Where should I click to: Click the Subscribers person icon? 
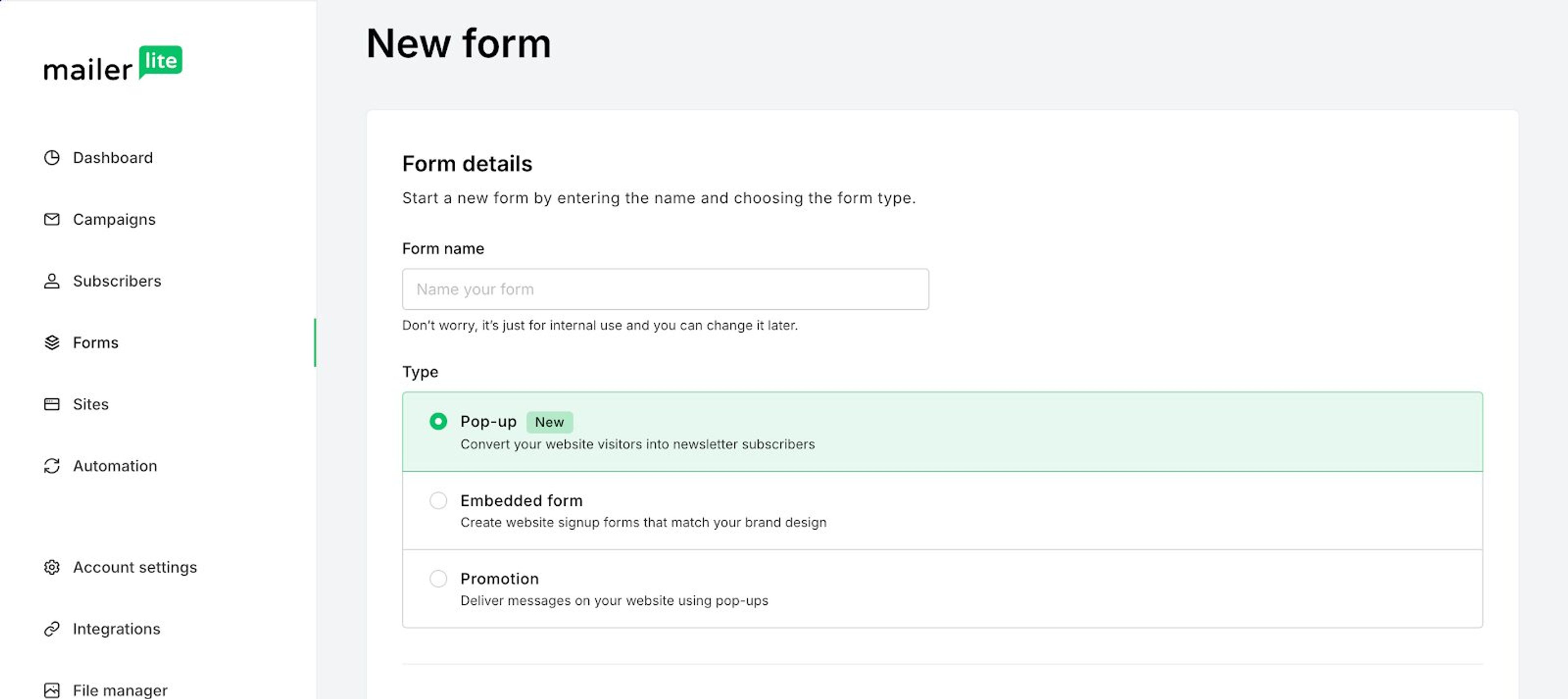[x=52, y=281]
